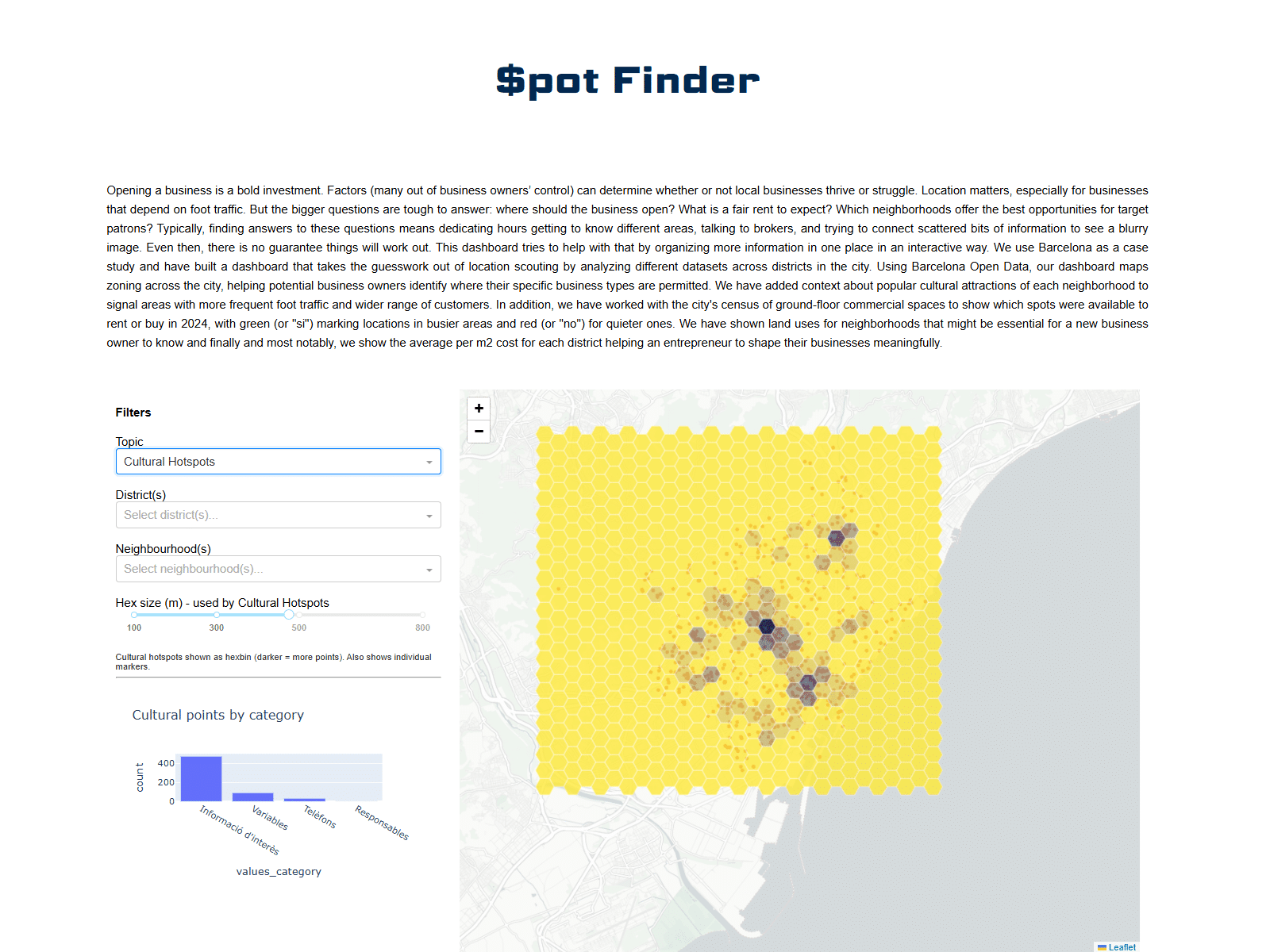This screenshot has width=1270, height=952.
Task: Click the Hex size slider handle
Action: [289, 615]
